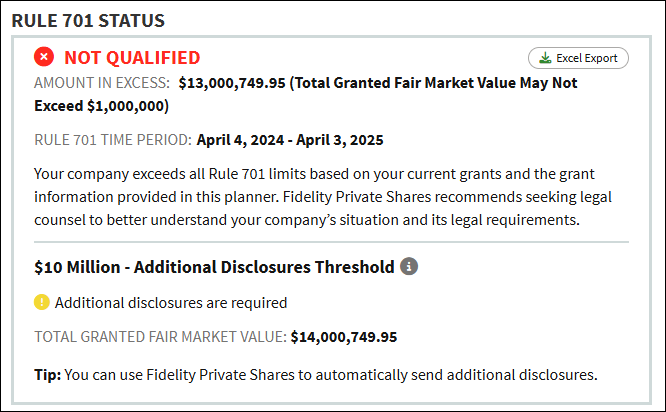Click the paragraph about exceeding Rule 701 limits
This screenshot has width=666, height=412.
323,197
